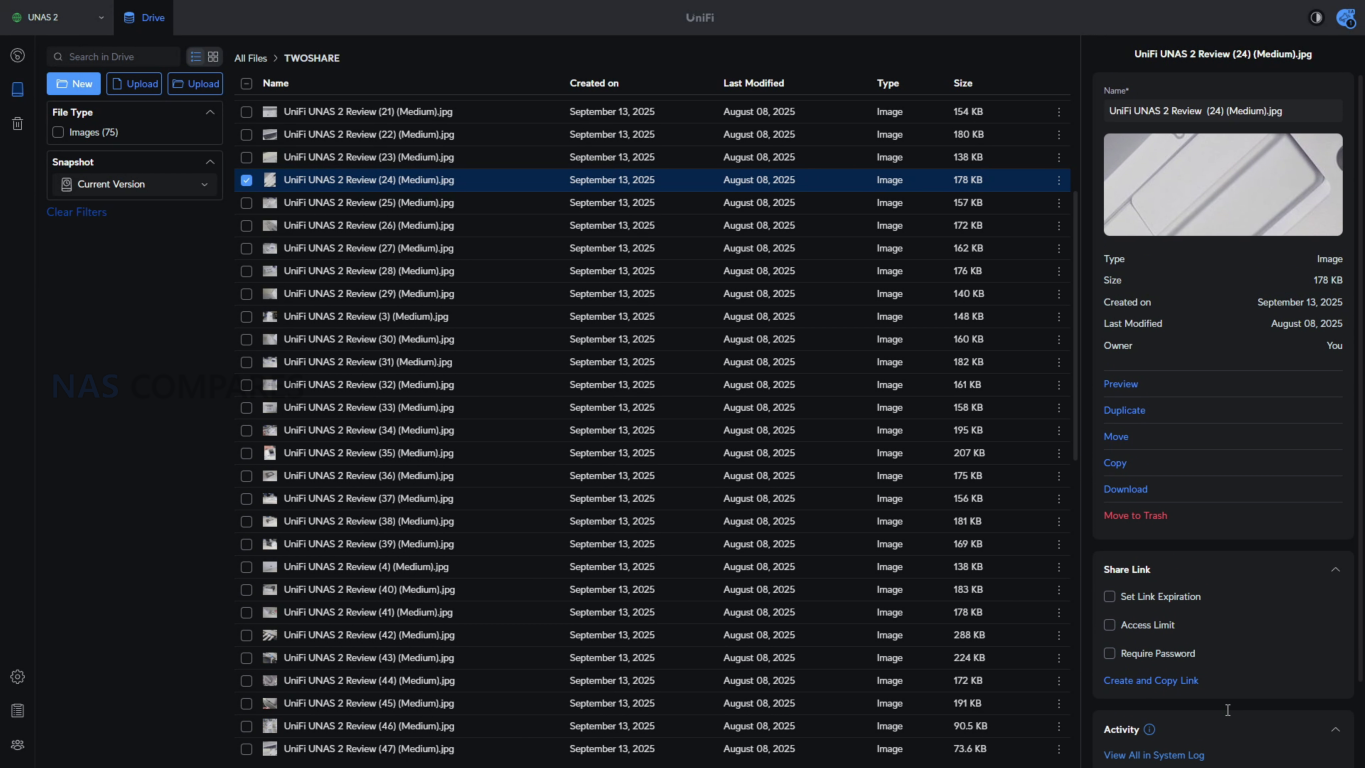Click Move to Trash link
1365x768 pixels.
pyautogui.click(x=1135, y=516)
